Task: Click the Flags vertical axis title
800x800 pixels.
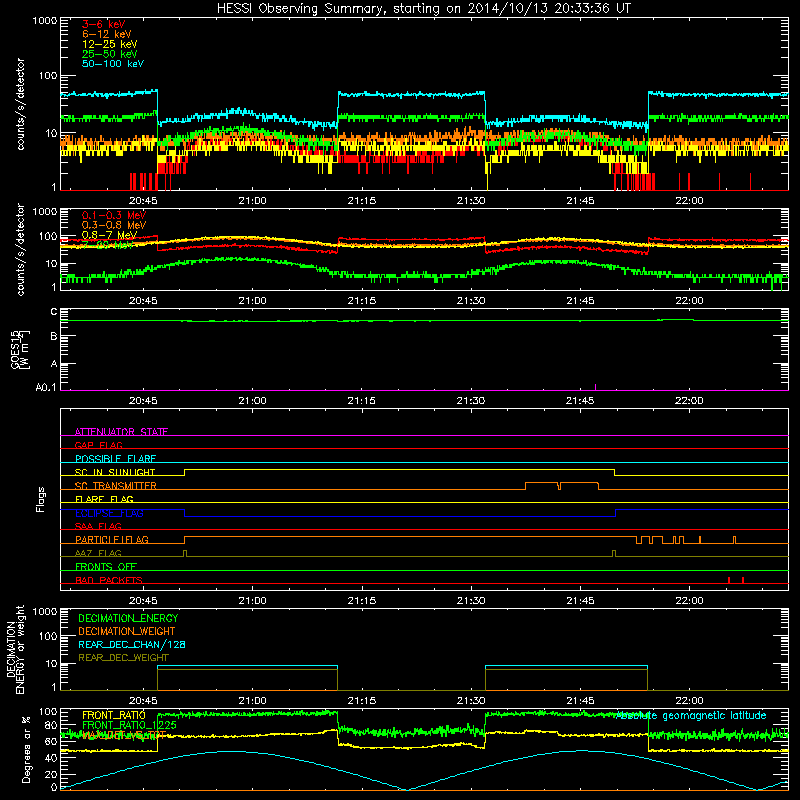Action: [x=41, y=499]
